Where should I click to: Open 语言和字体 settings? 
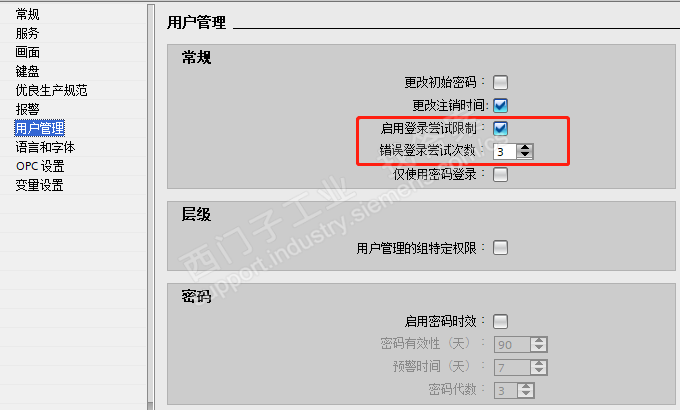coord(46,148)
